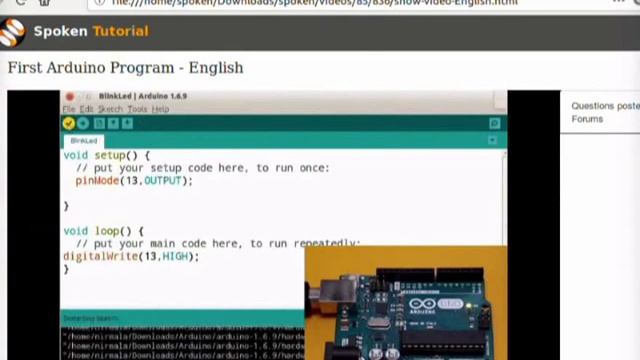Image resolution: width=640 pixels, height=360 pixels.
Task: Open the Serial Monitor magnifier icon
Action: click(495, 123)
